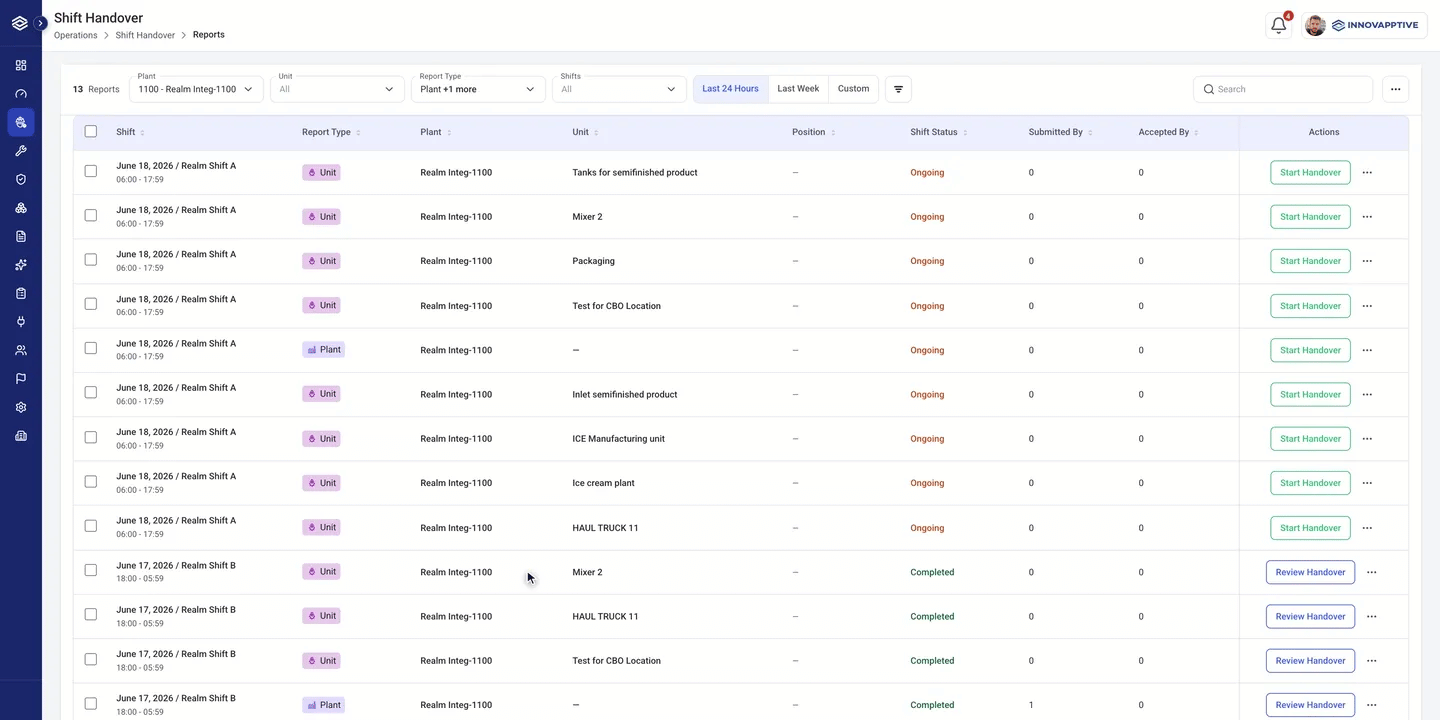Start Handover for HAUL TRUCK 11 Ongoing
This screenshot has height=720, width=1440.
click(x=1310, y=528)
